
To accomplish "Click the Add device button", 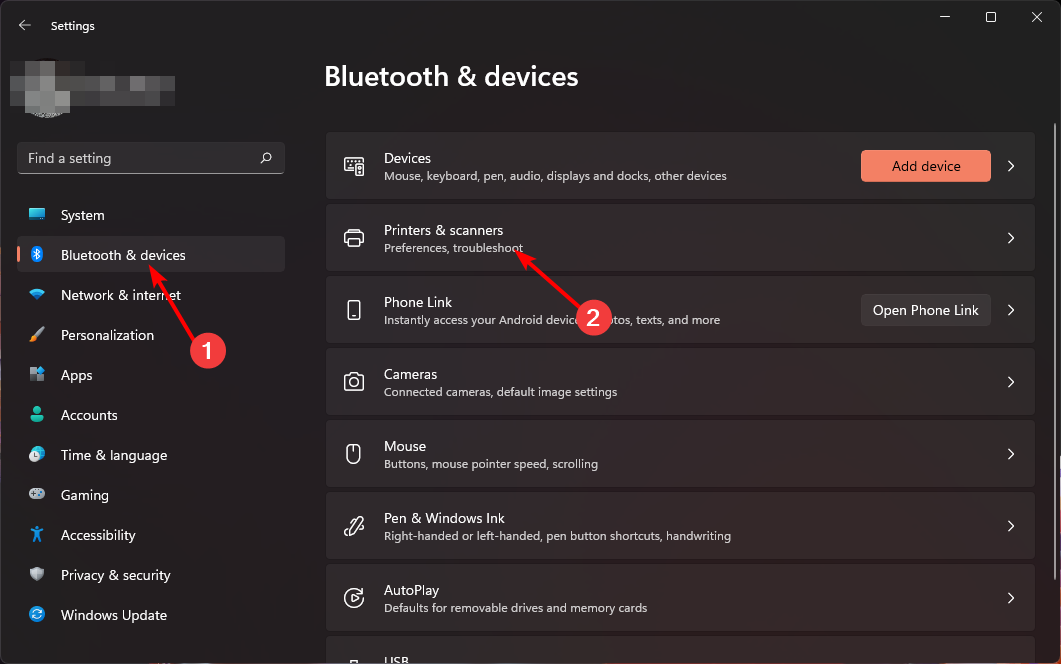I will tap(925, 165).
